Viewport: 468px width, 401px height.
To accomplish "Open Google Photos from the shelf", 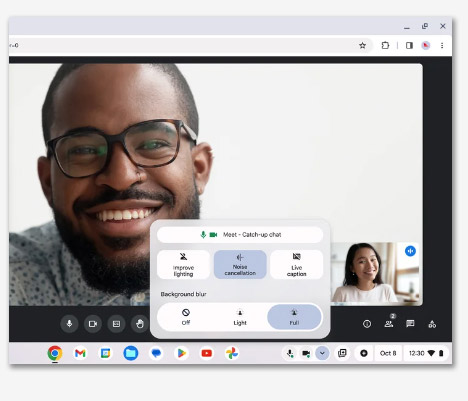I will click(232, 353).
